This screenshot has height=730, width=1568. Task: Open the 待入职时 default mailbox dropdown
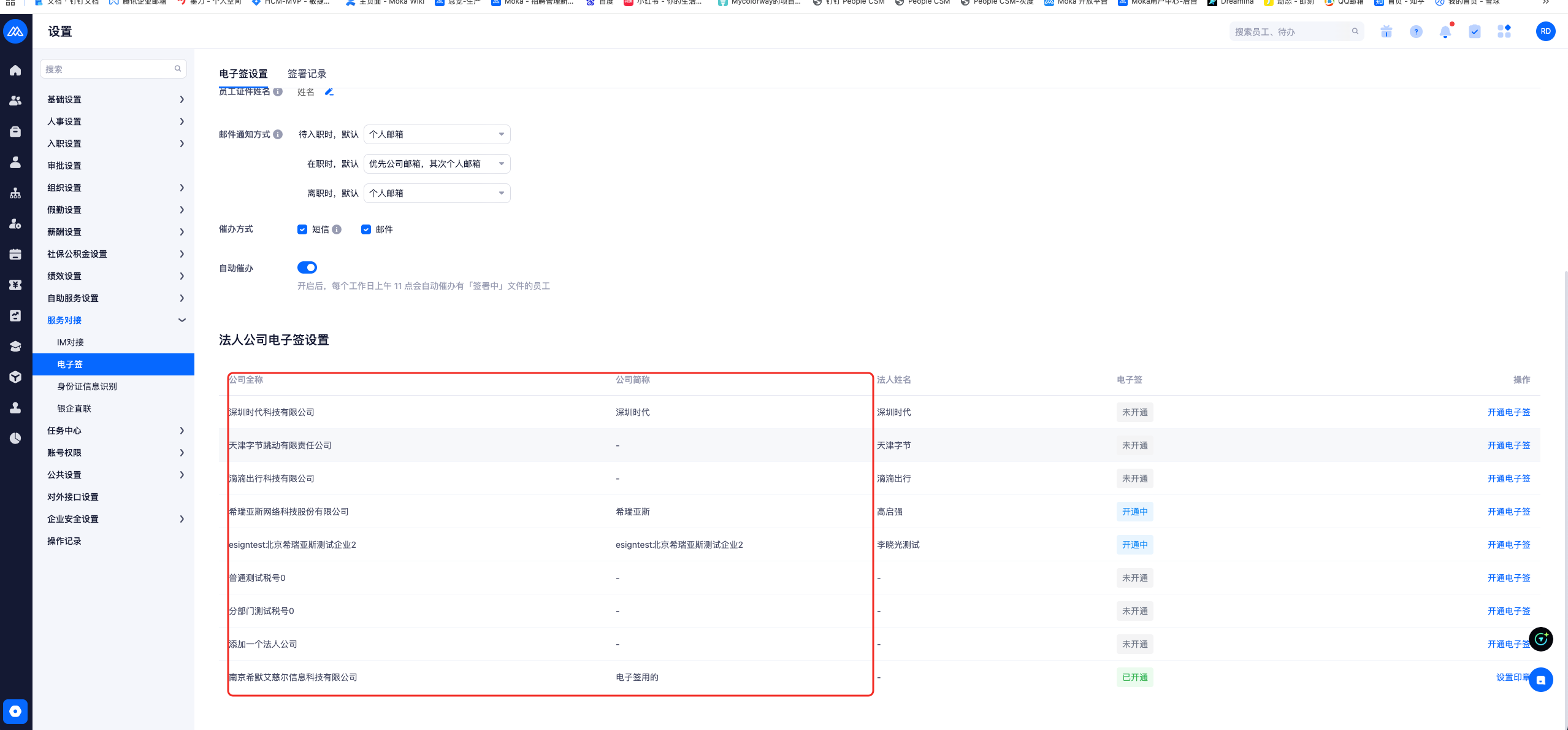(437, 134)
